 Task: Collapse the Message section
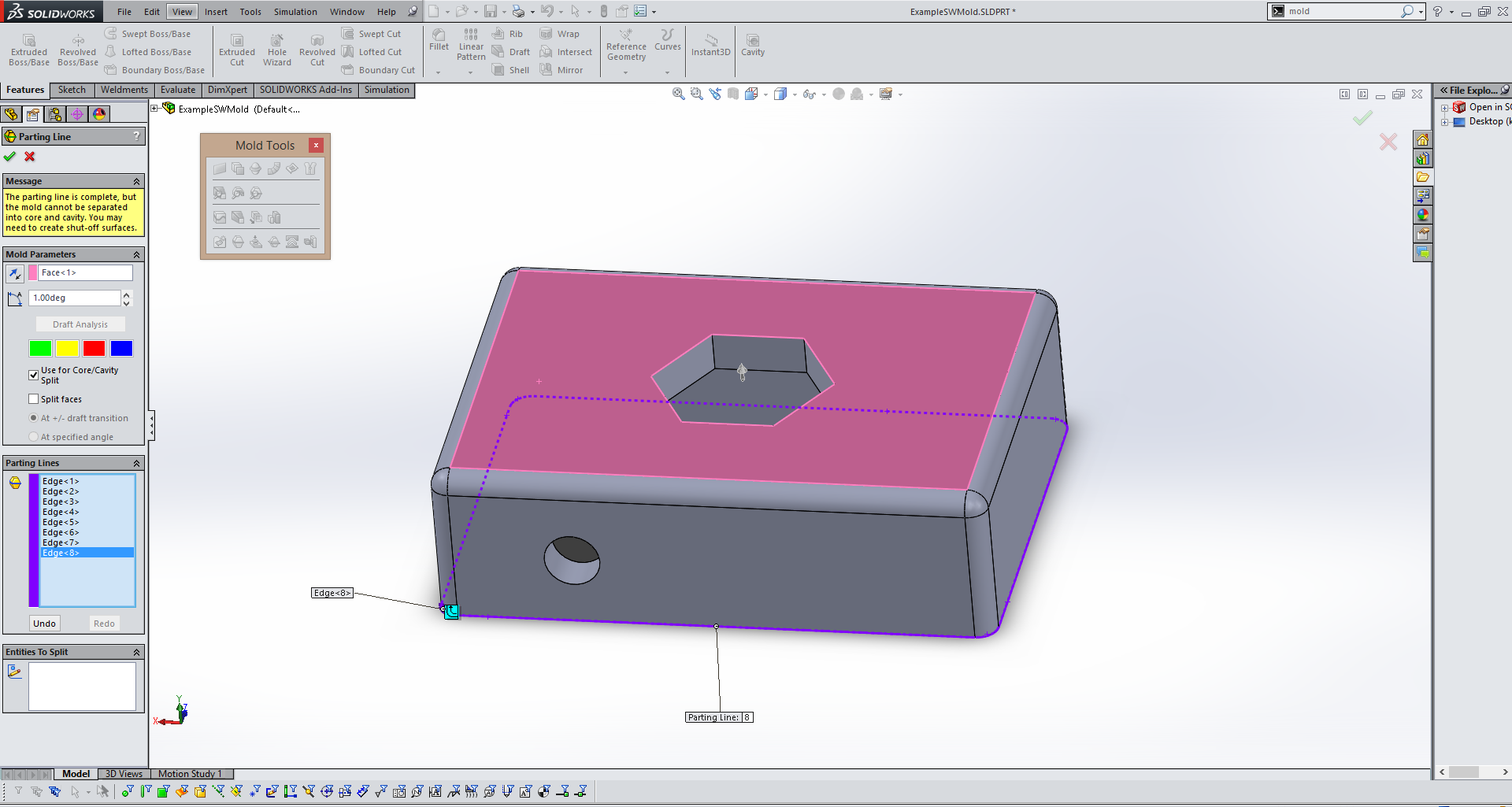136,181
